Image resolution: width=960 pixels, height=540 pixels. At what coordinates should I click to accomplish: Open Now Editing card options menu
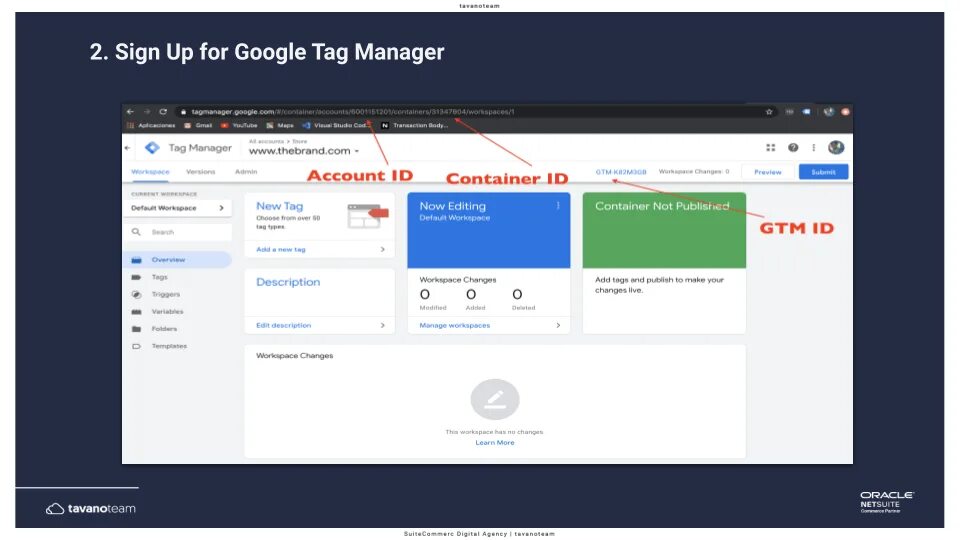[x=558, y=206]
